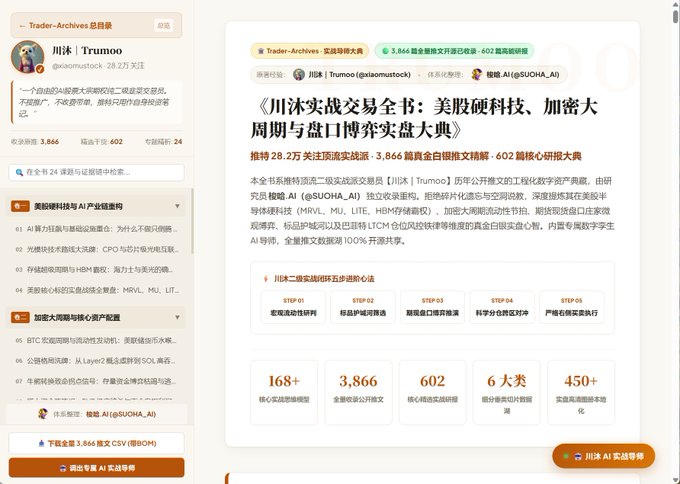The height and width of the screenshot is (484, 680).
Task: Open the 川沐 Trumoo profile avatar
Action: coord(27,57)
